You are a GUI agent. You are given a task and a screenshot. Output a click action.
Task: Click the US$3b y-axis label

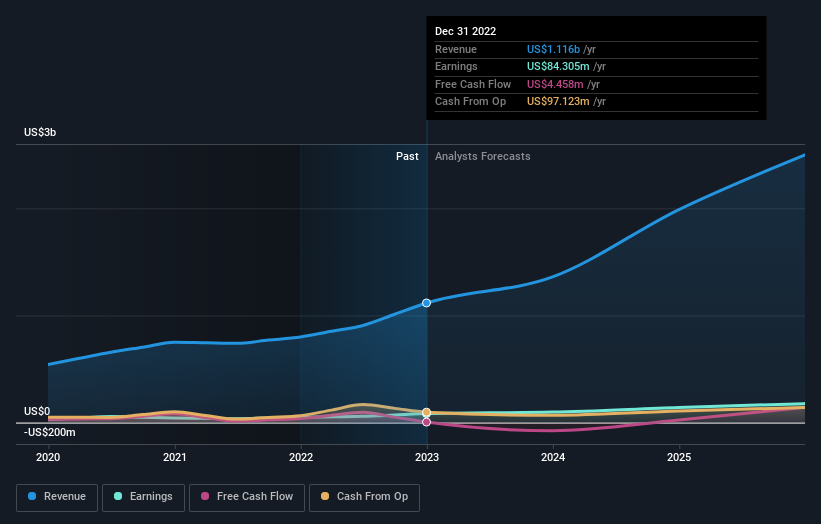[x=40, y=132]
